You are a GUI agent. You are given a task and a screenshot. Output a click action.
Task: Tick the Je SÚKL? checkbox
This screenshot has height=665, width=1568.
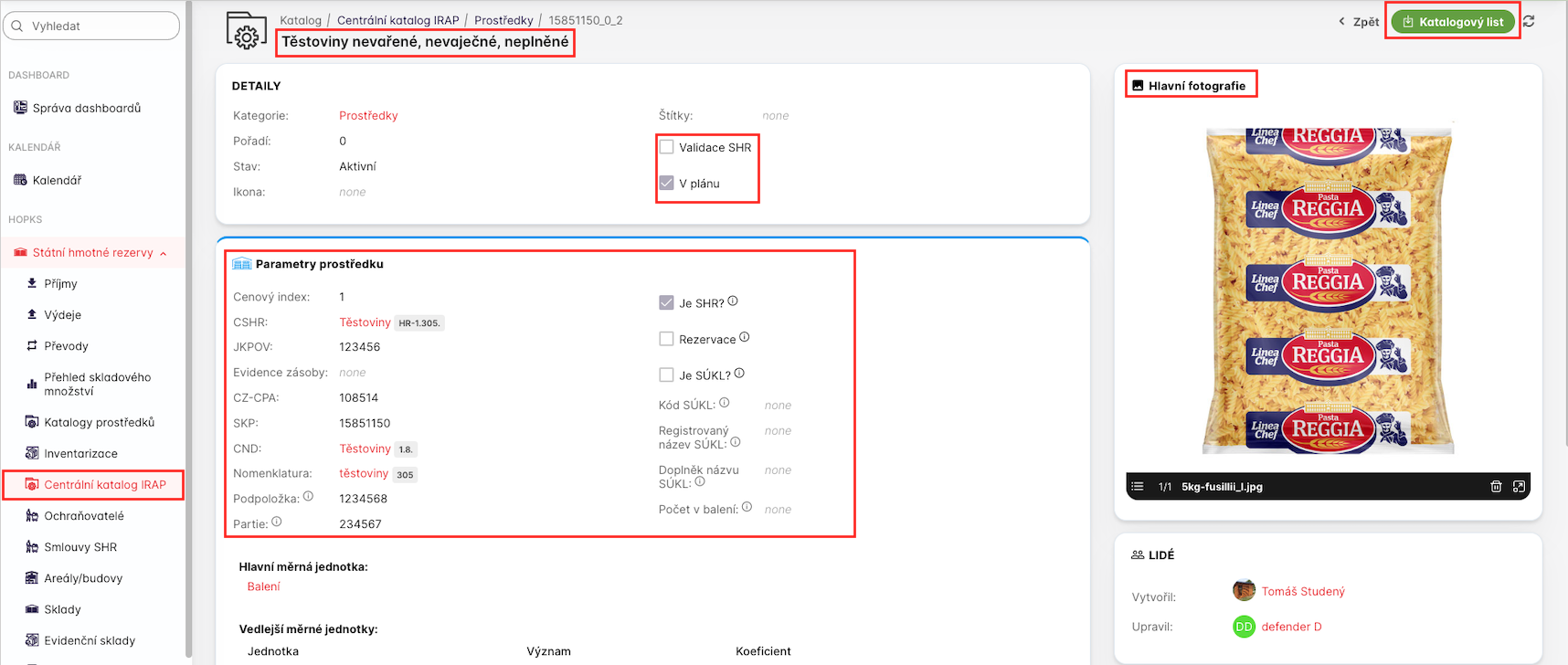pos(667,375)
